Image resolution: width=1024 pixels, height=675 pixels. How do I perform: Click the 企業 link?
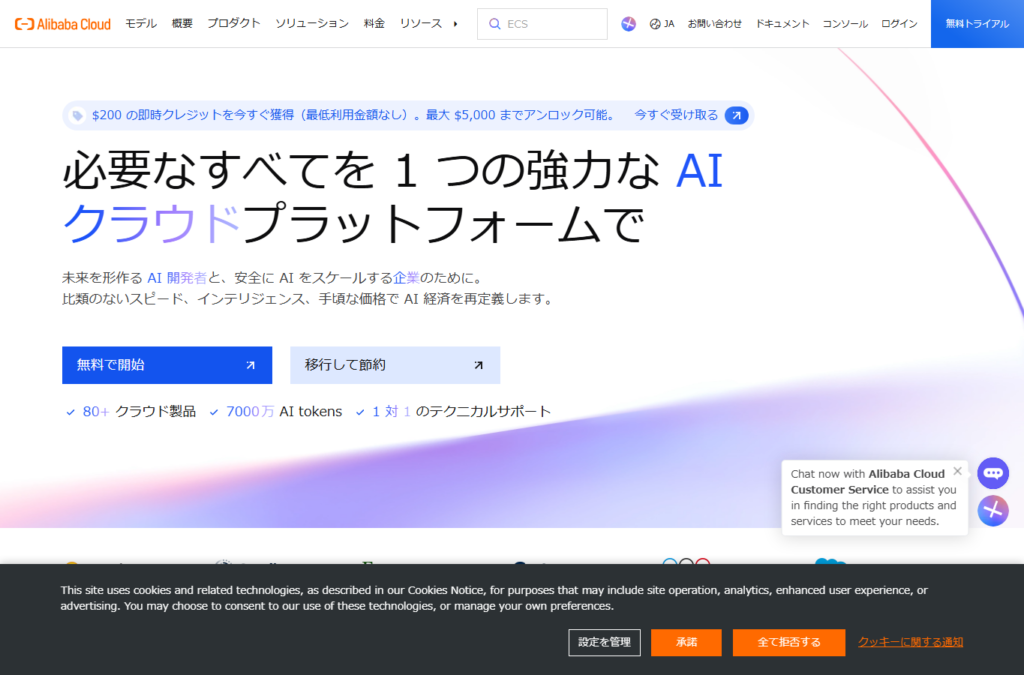tap(406, 278)
